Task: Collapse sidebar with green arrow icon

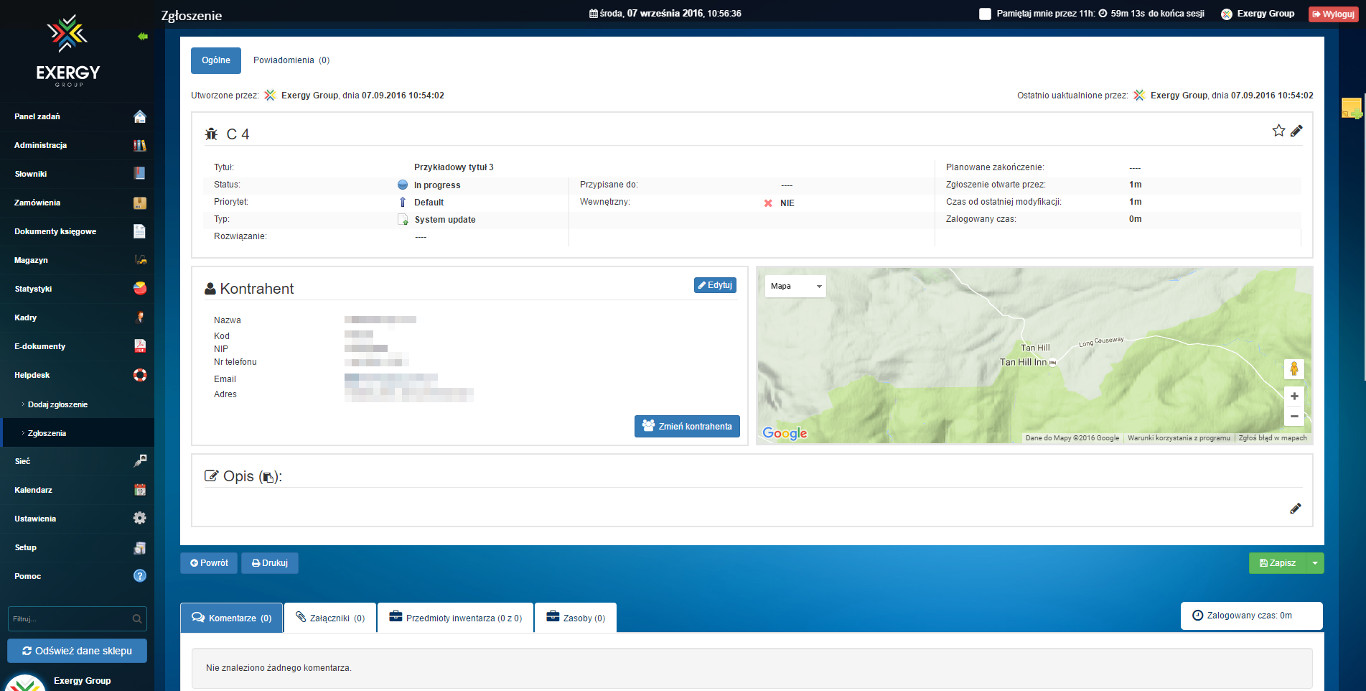Action: coord(142,36)
